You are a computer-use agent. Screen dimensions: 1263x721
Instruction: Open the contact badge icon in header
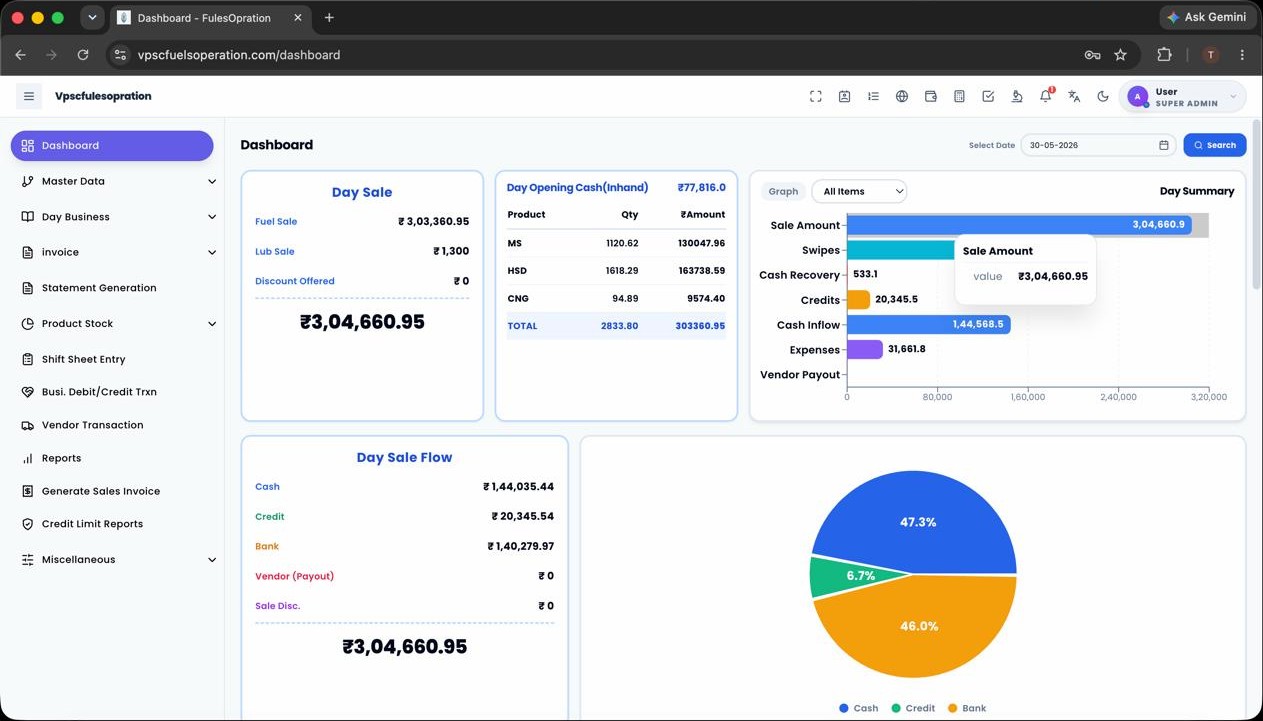point(845,96)
